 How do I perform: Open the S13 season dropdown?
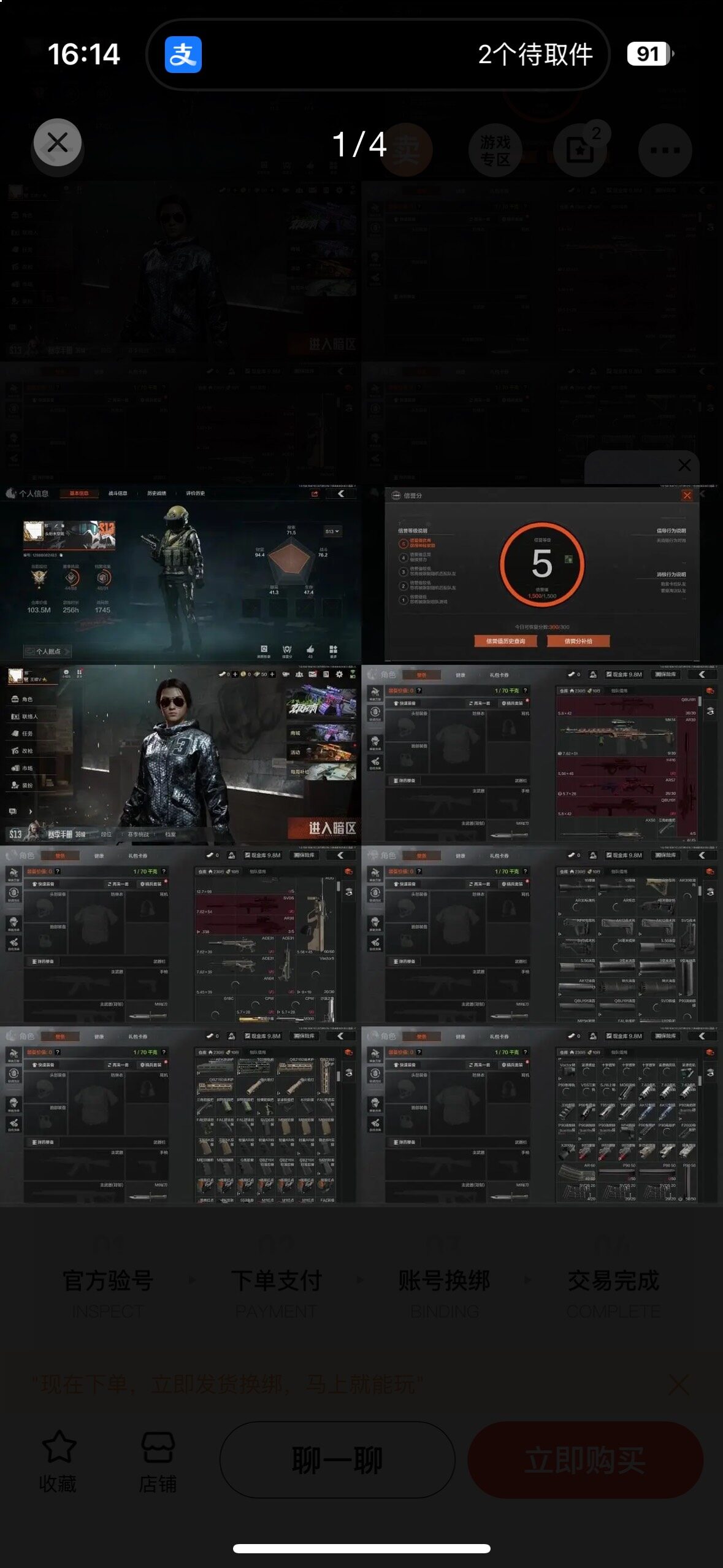click(332, 531)
